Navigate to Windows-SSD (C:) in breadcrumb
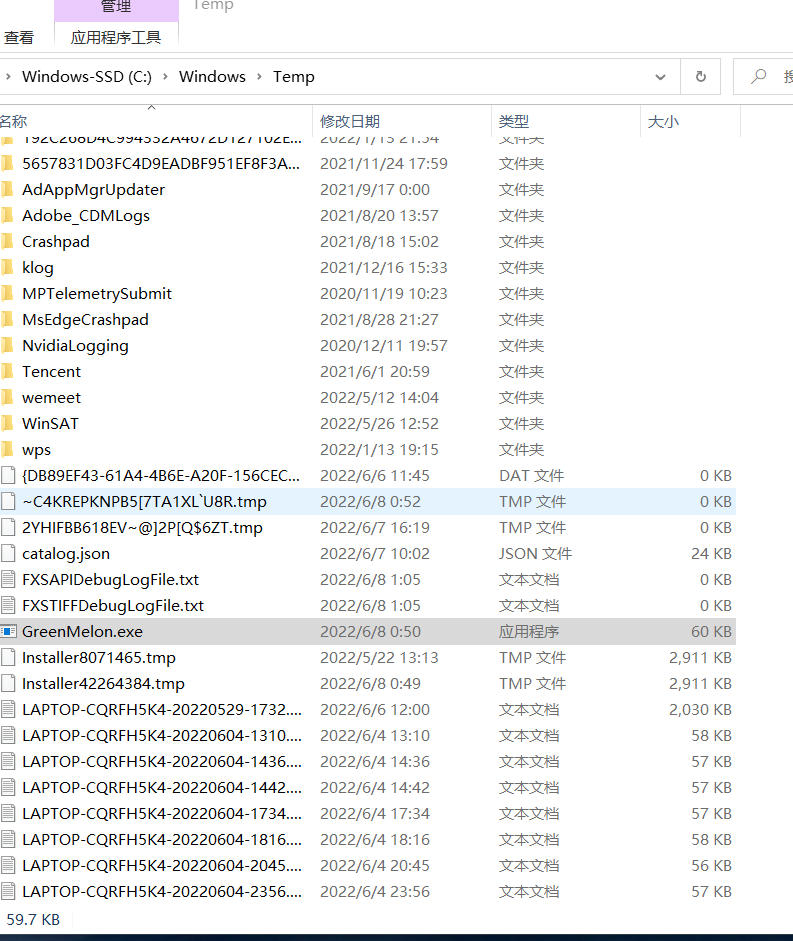Image resolution: width=793 pixels, height=941 pixels. 87,77
